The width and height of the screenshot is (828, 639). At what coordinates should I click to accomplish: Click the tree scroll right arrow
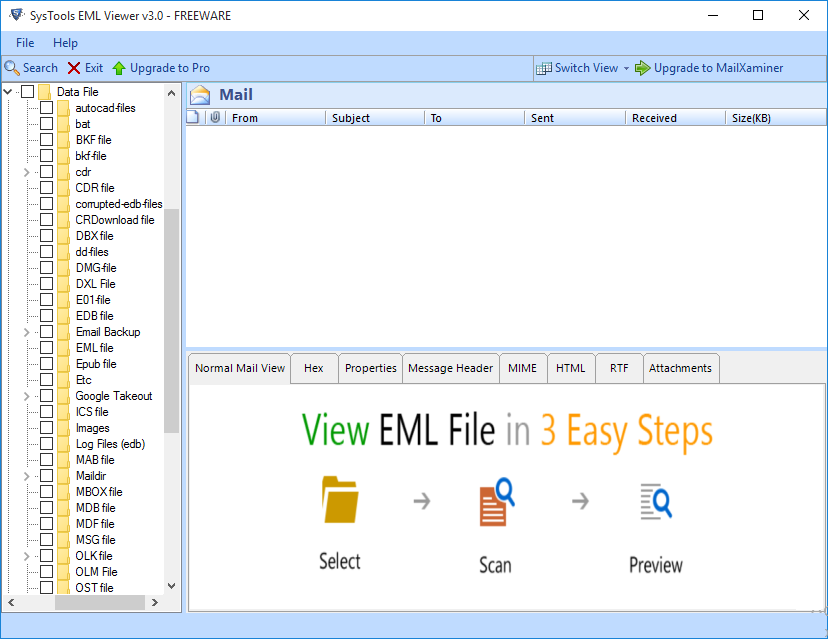pyautogui.click(x=154, y=602)
